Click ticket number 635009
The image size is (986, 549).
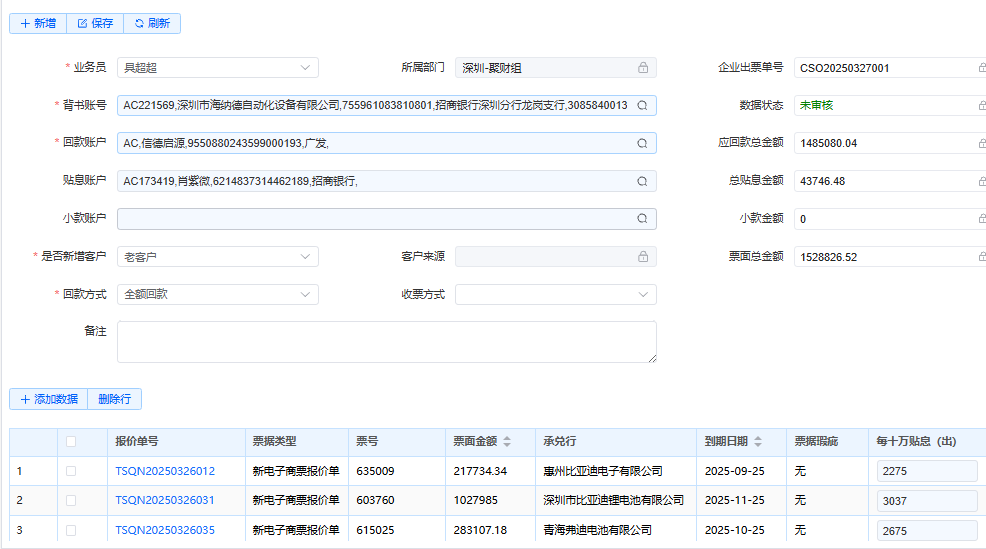tap(375, 471)
